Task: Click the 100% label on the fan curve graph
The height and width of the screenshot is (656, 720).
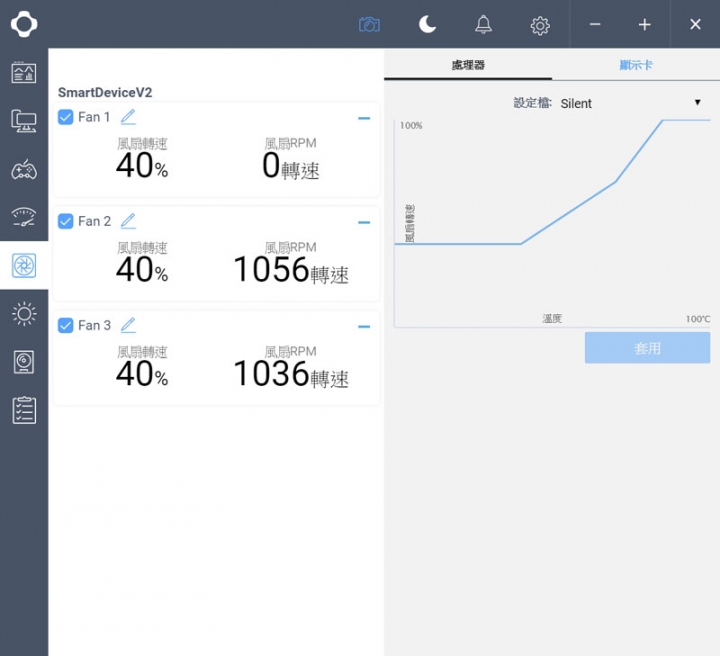Action: pyautogui.click(x=411, y=125)
